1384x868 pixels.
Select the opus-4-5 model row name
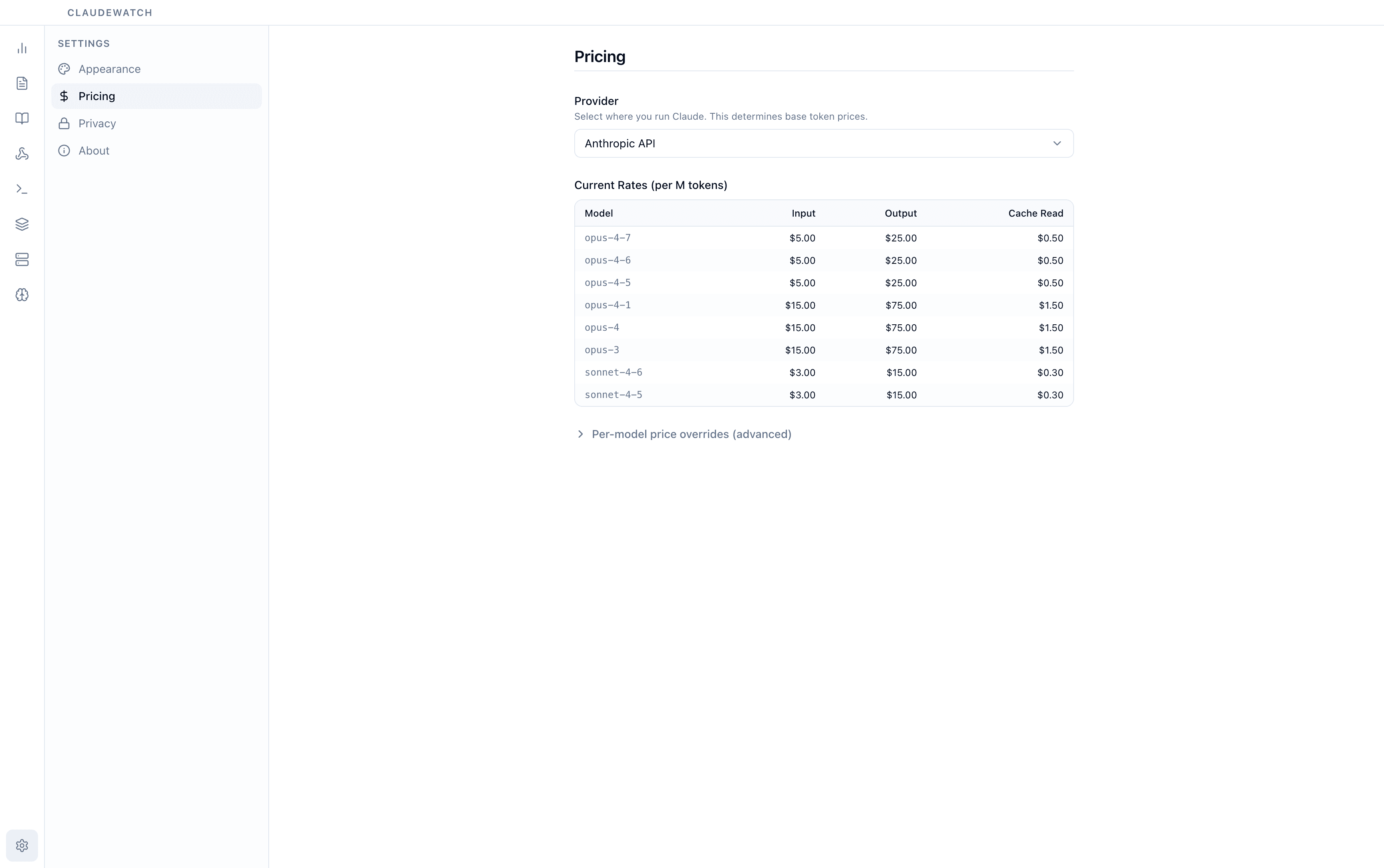pyautogui.click(x=608, y=282)
